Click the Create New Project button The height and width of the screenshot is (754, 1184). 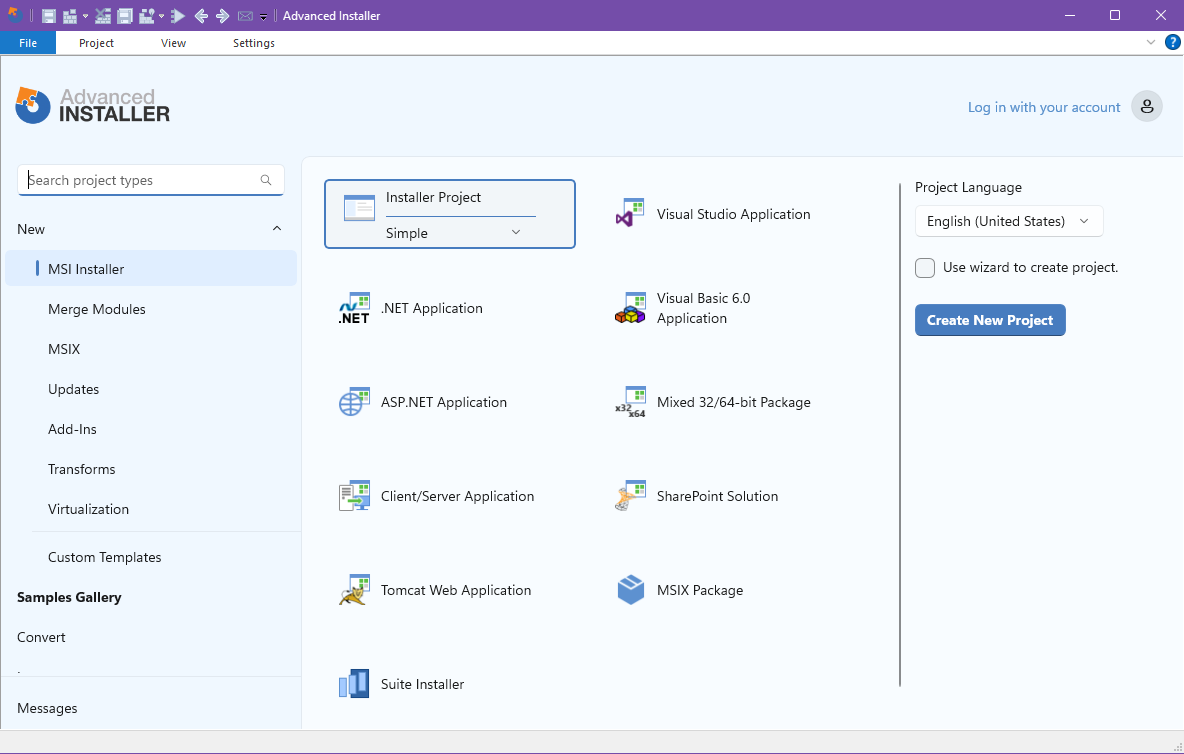(990, 320)
